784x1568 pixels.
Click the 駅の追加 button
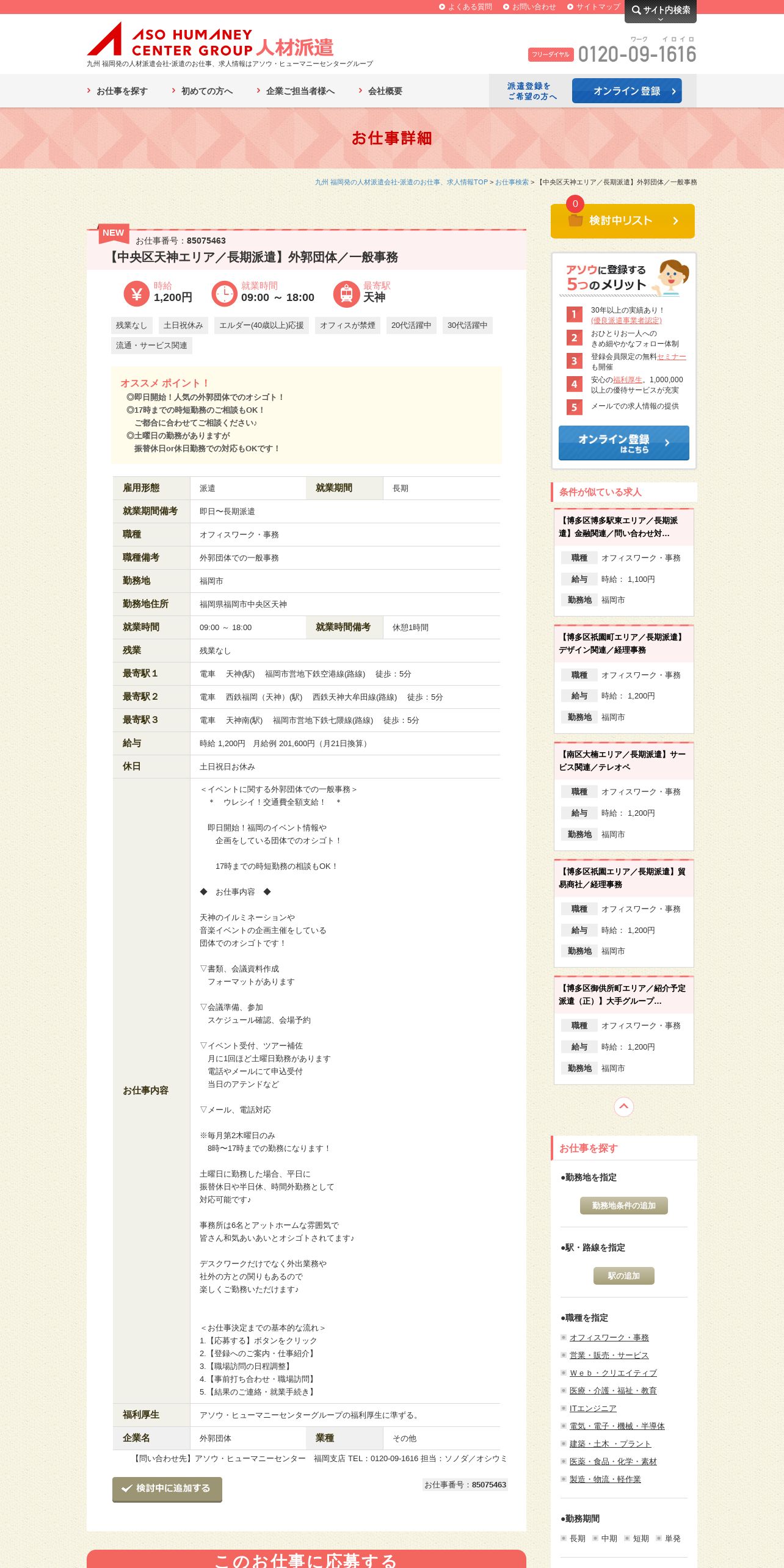(624, 1276)
